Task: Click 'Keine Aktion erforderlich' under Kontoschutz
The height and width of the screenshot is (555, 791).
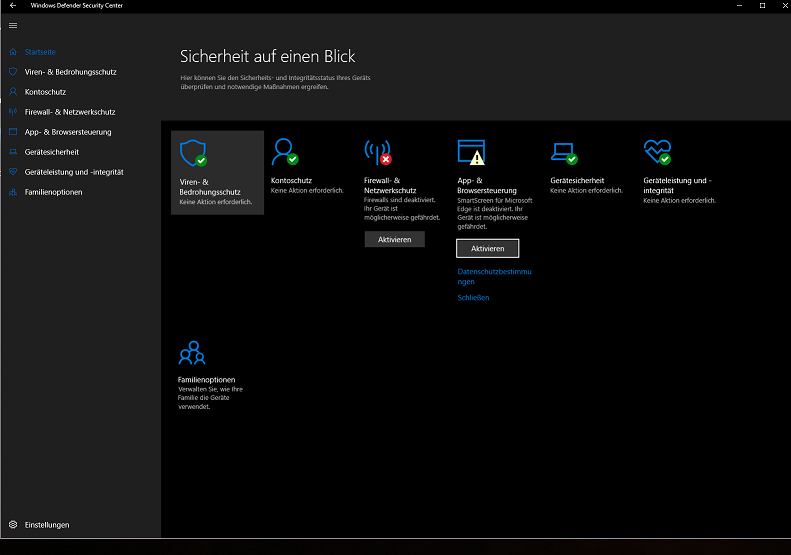Action: click(x=307, y=191)
